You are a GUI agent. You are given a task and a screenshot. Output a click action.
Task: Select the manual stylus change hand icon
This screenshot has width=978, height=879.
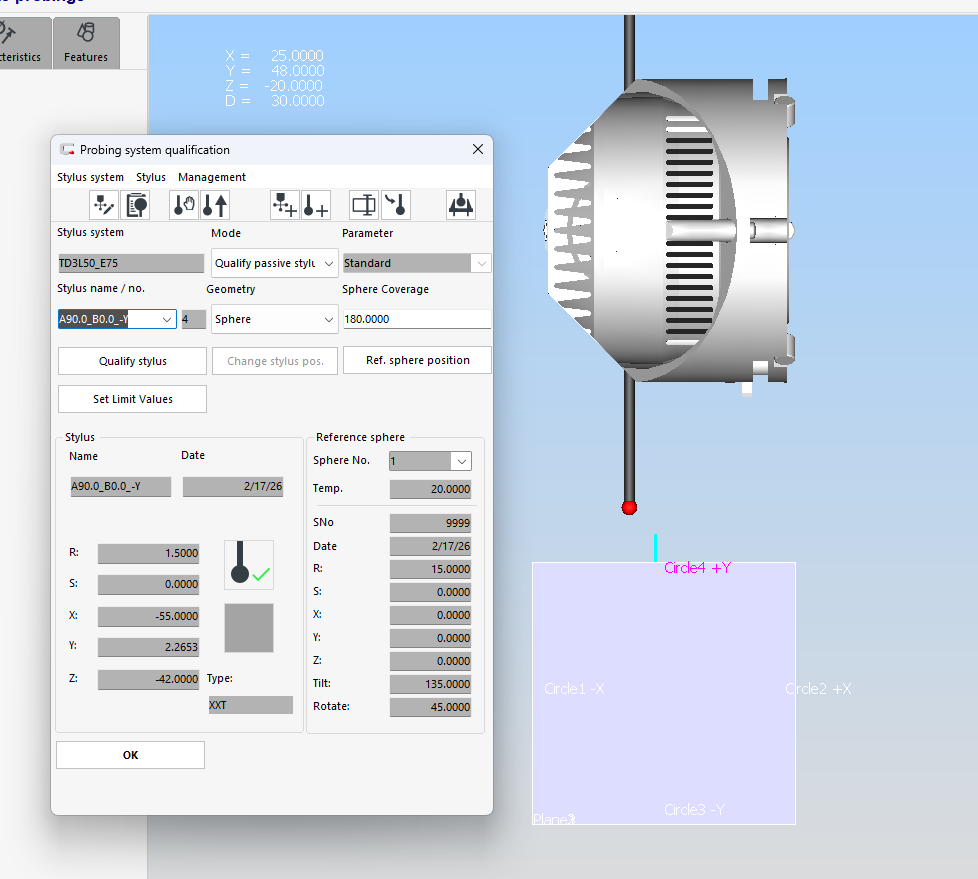184,205
